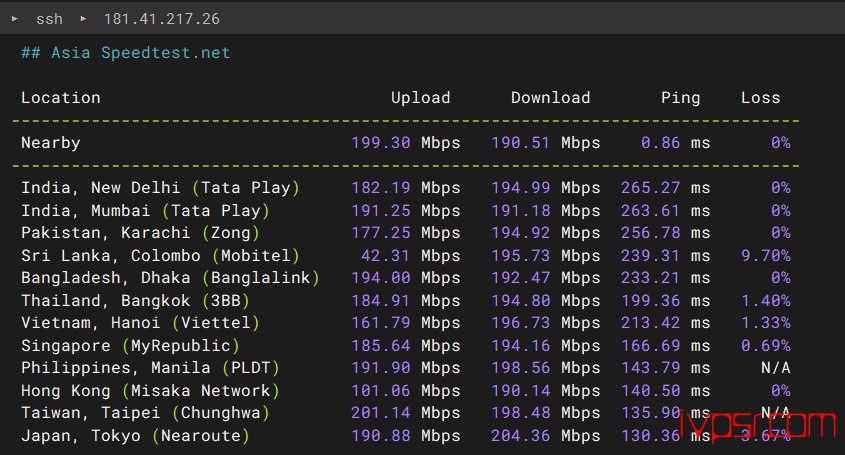This screenshot has height=455, width=845.
Task: Select the IP address 181.41.217.26
Action: point(162,19)
